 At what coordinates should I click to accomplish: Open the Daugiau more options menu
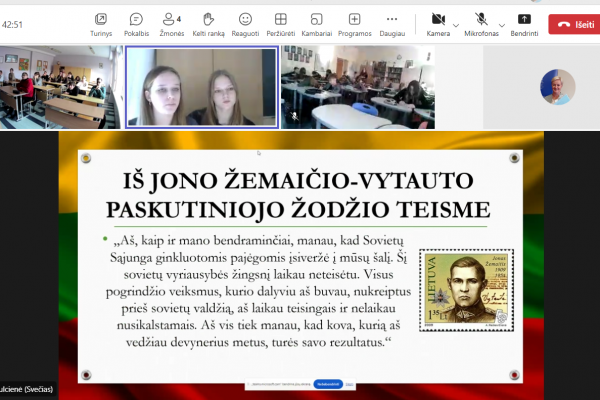(x=392, y=25)
